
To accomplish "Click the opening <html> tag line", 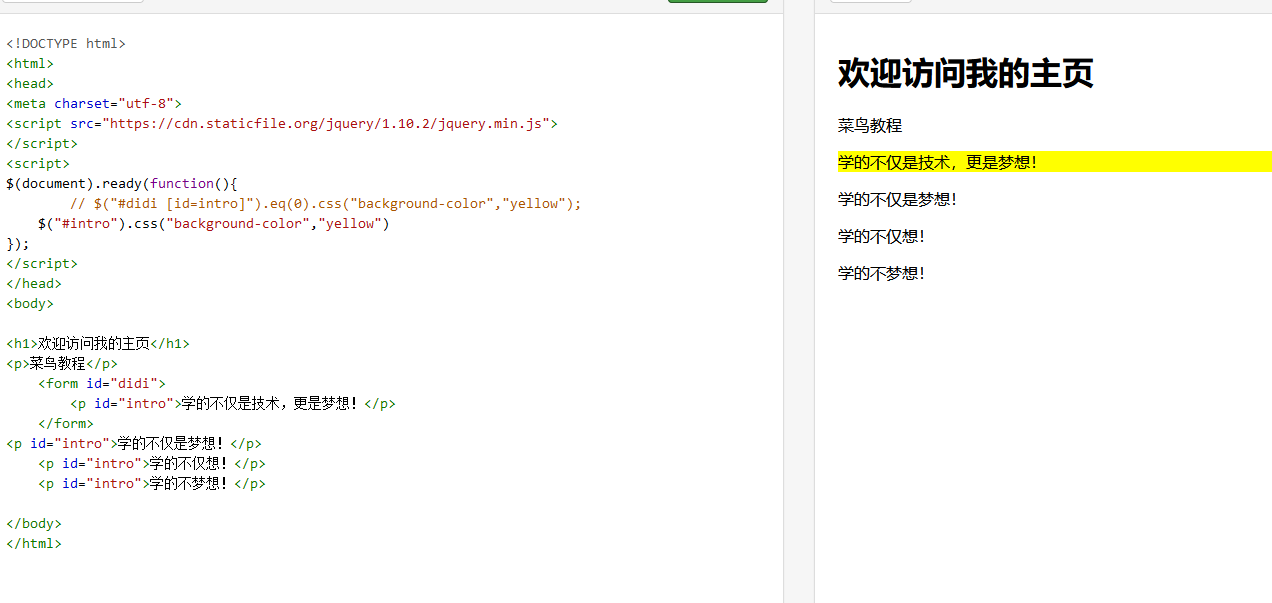I will (30, 63).
